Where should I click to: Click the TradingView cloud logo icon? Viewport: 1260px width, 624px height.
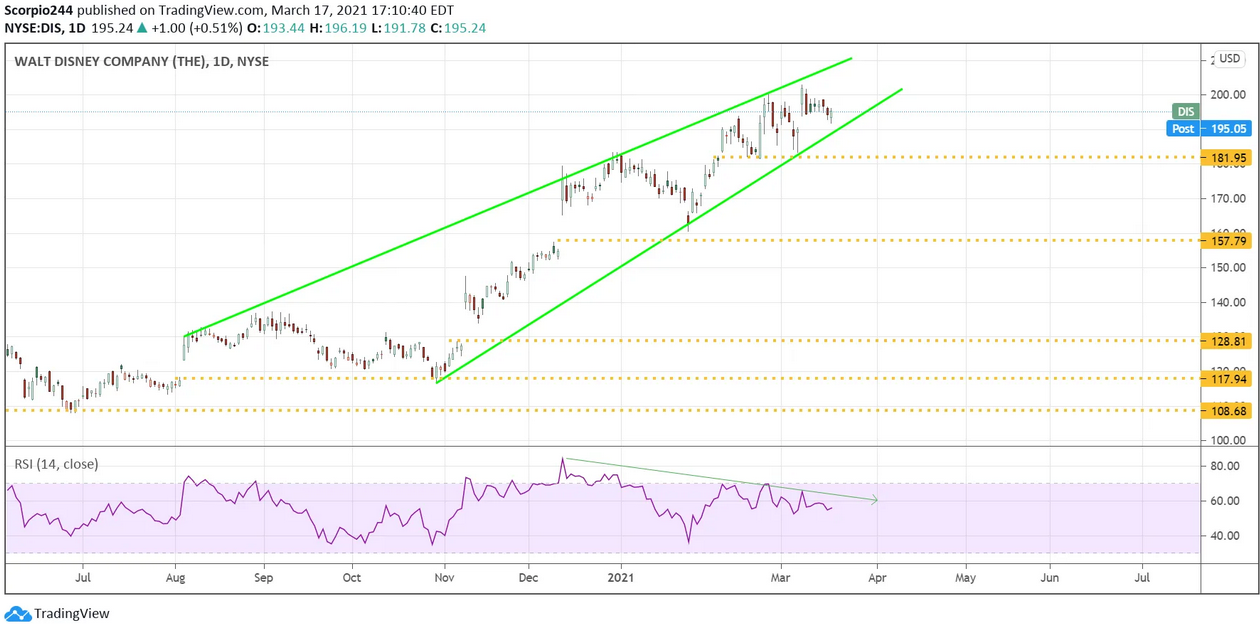(x=17, y=613)
